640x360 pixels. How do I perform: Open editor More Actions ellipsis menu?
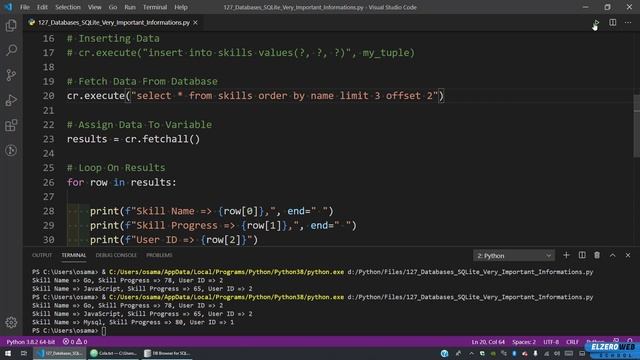628,22
